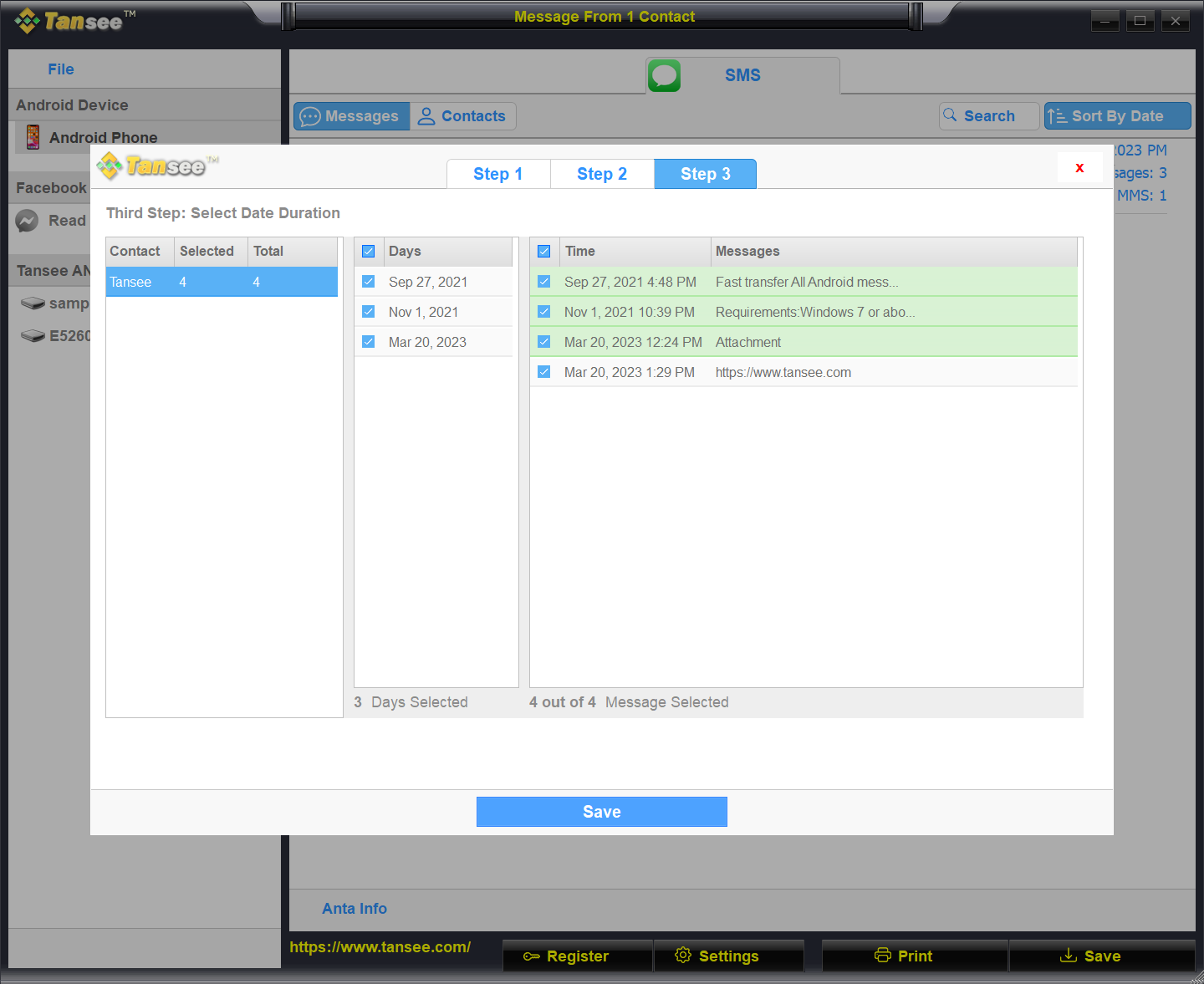Click the Print printer icon
This screenshot has width=1204, height=984.
[x=883, y=955]
